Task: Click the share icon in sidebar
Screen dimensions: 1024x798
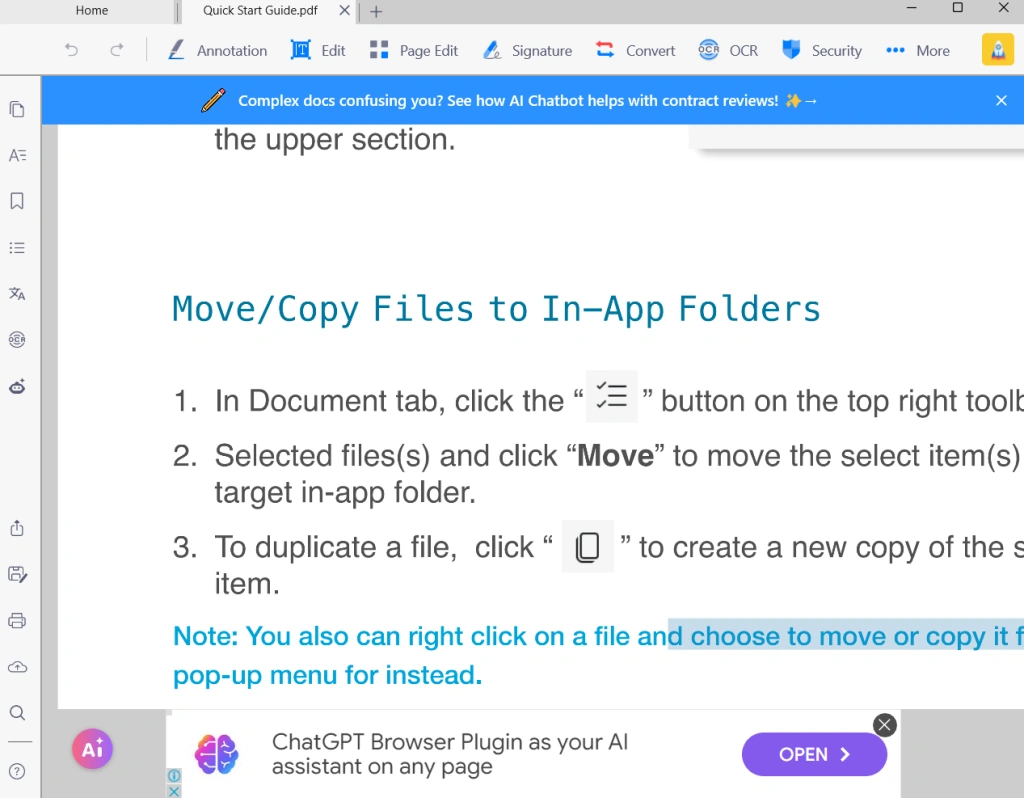Action: click(x=17, y=528)
